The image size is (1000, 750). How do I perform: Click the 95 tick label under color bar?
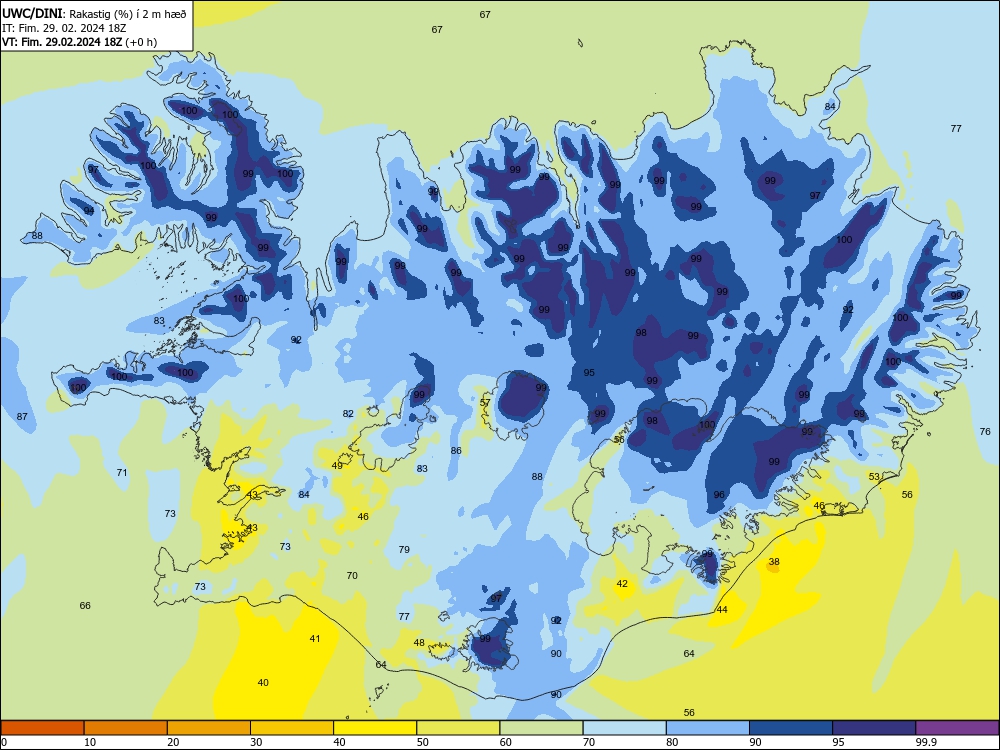pos(839,742)
